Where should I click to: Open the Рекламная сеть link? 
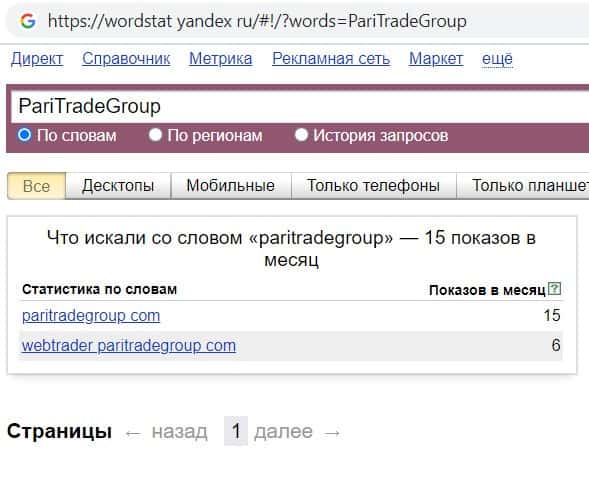click(331, 59)
